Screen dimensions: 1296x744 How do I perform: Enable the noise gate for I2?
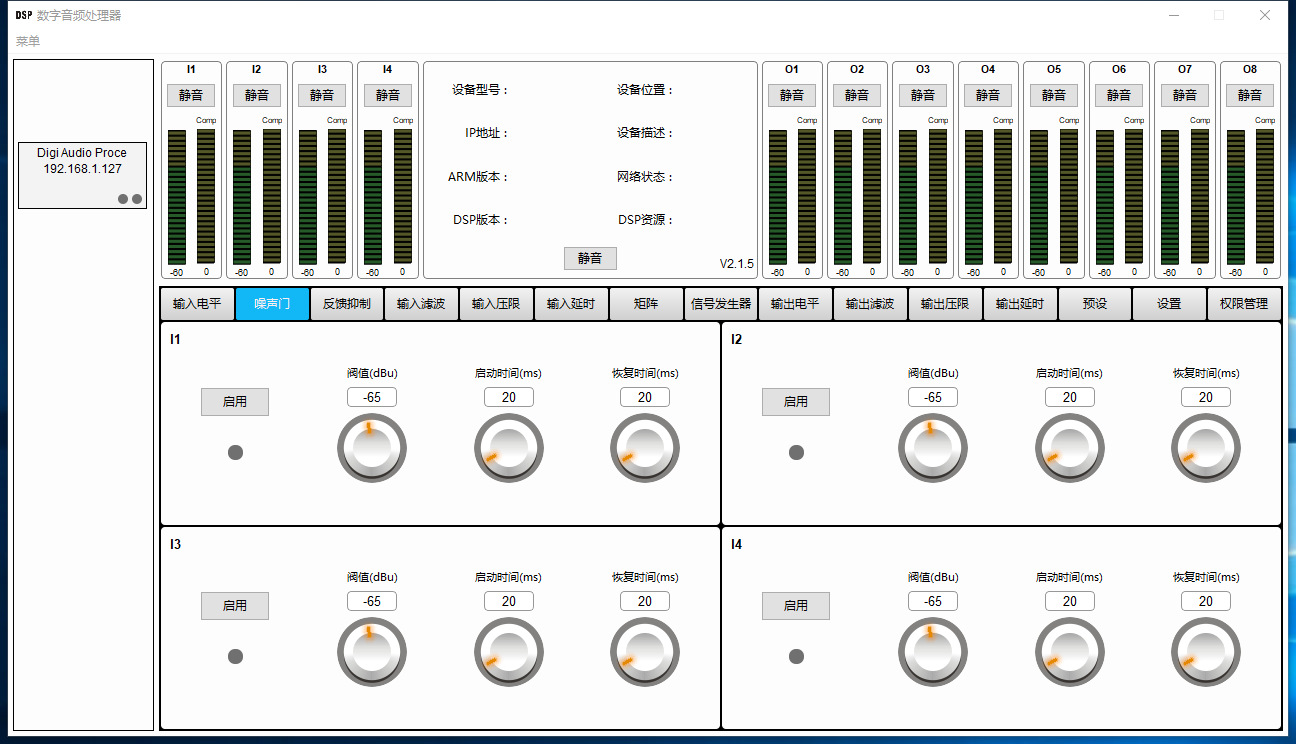[796, 402]
